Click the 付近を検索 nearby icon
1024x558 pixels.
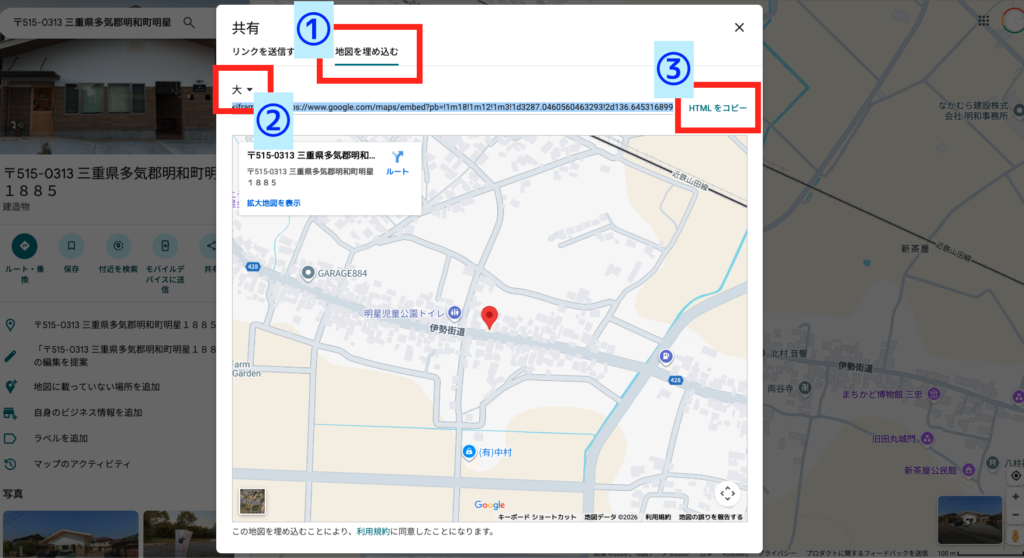point(118,245)
